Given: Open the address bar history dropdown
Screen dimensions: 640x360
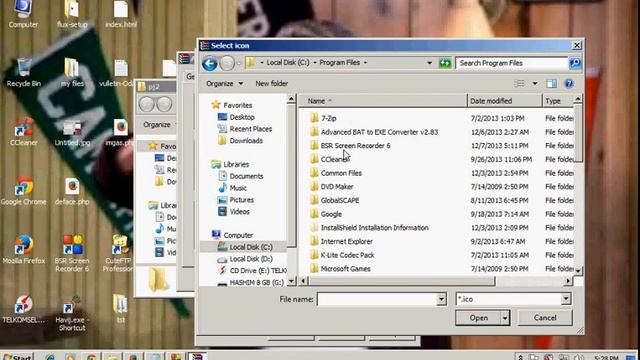Looking at the screenshot, I should (429, 63).
